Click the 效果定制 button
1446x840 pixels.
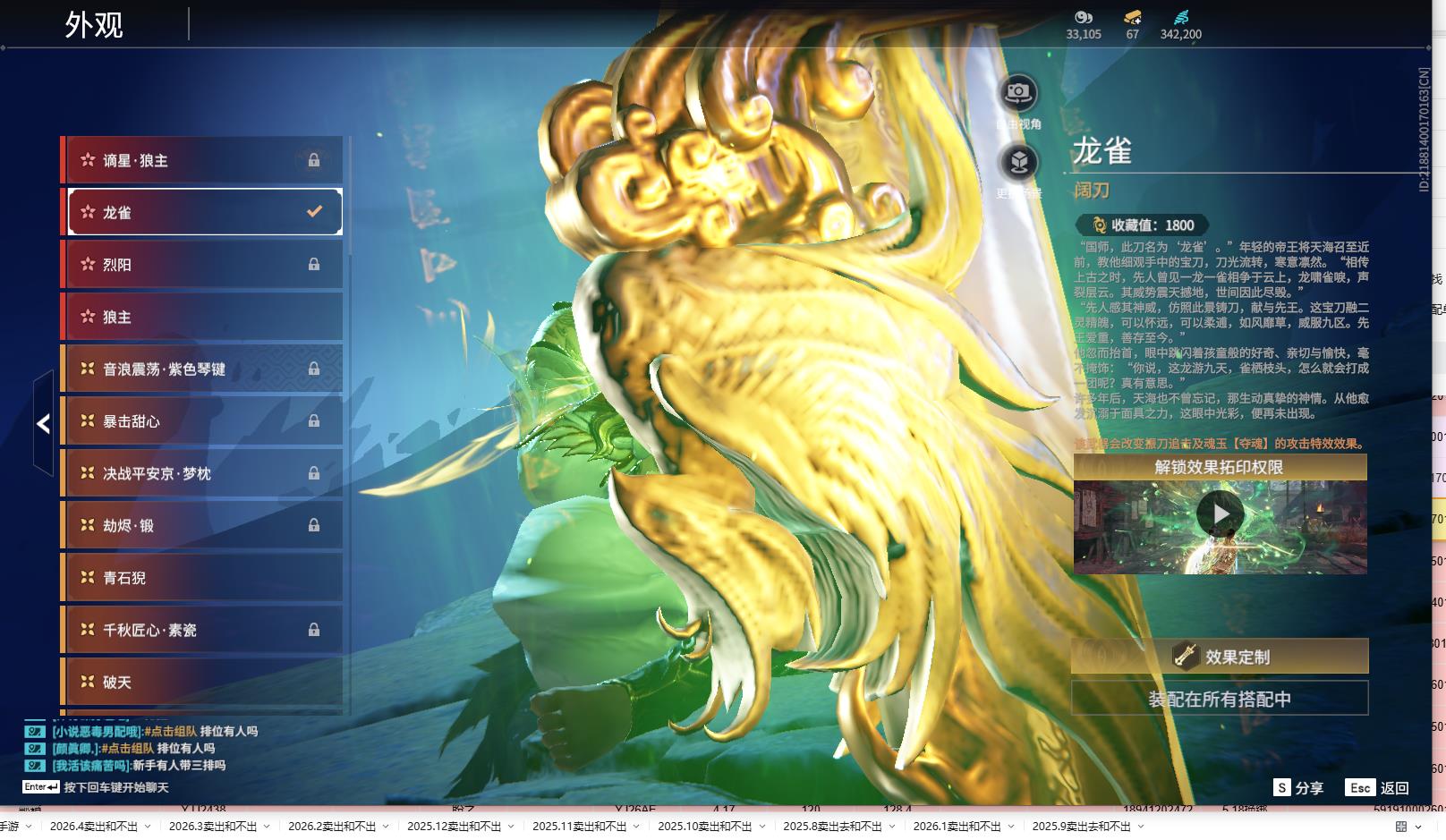(1220, 657)
